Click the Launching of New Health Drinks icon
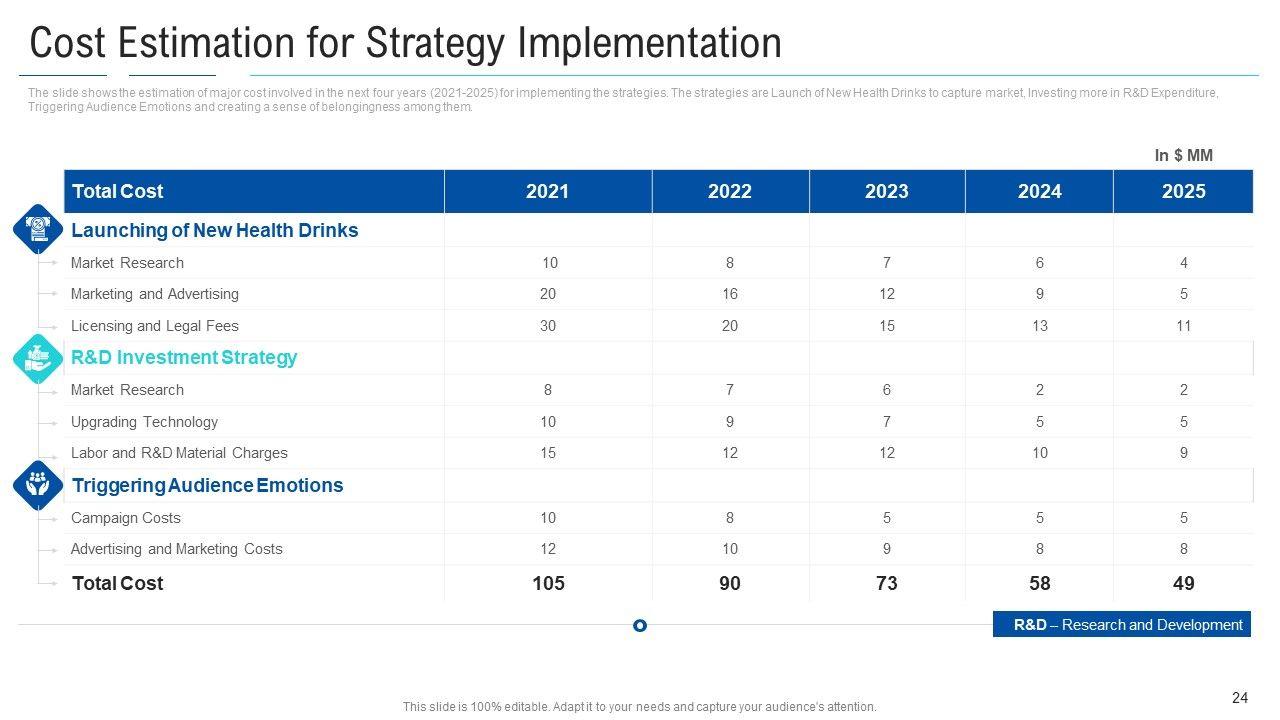 pos(38,230)
